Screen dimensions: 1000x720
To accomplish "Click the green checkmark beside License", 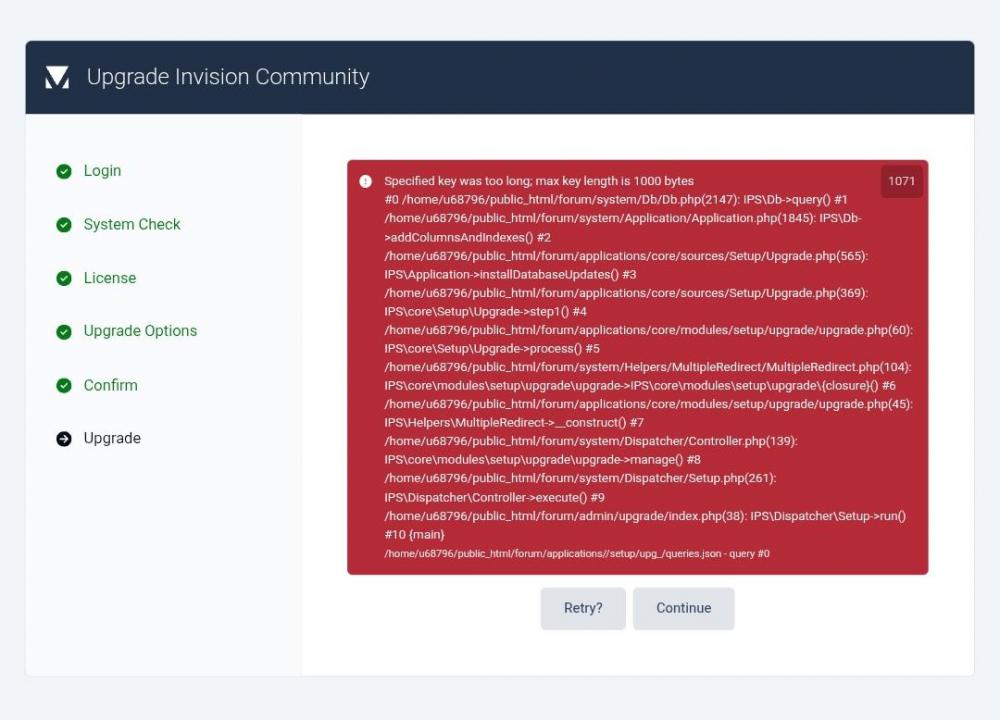I will click(x=64, y=278).
